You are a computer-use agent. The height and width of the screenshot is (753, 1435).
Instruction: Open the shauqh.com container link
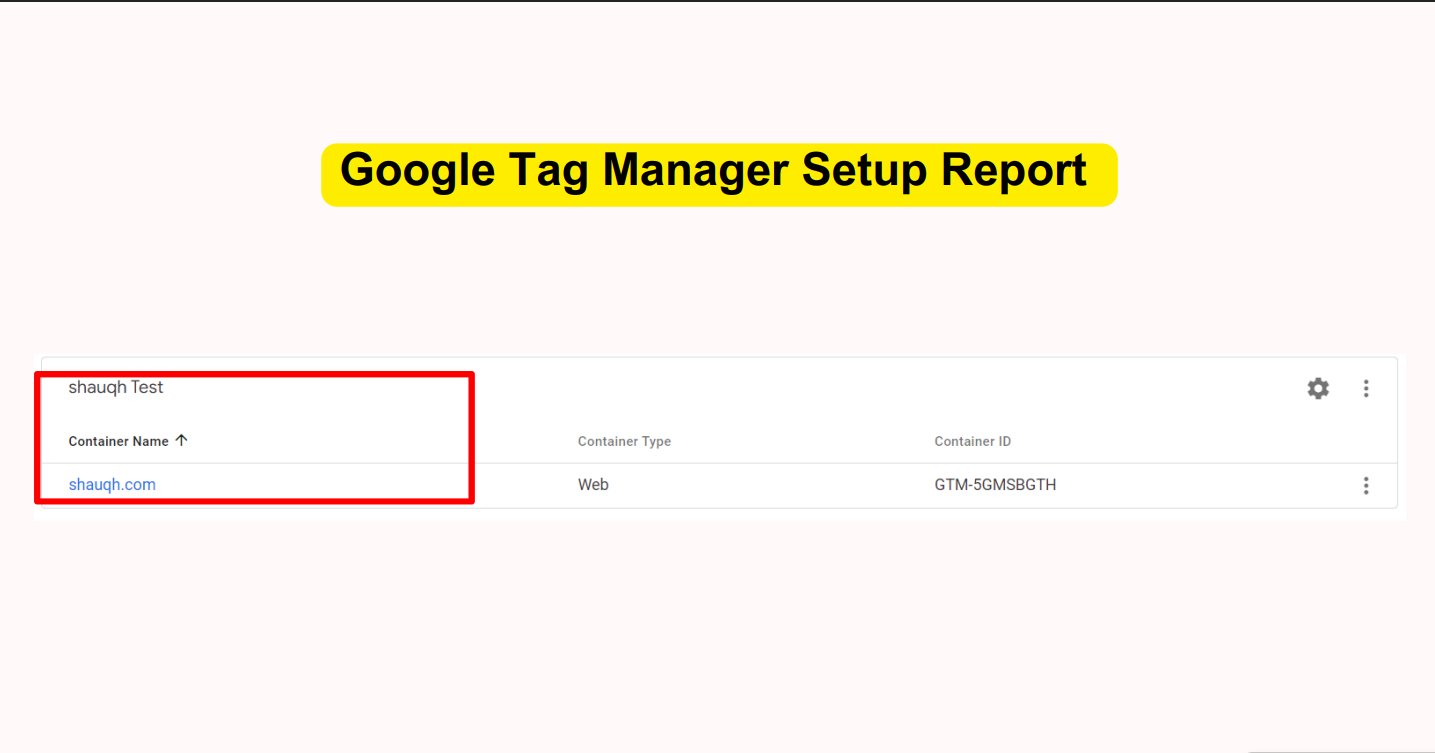tap(112, 485)
